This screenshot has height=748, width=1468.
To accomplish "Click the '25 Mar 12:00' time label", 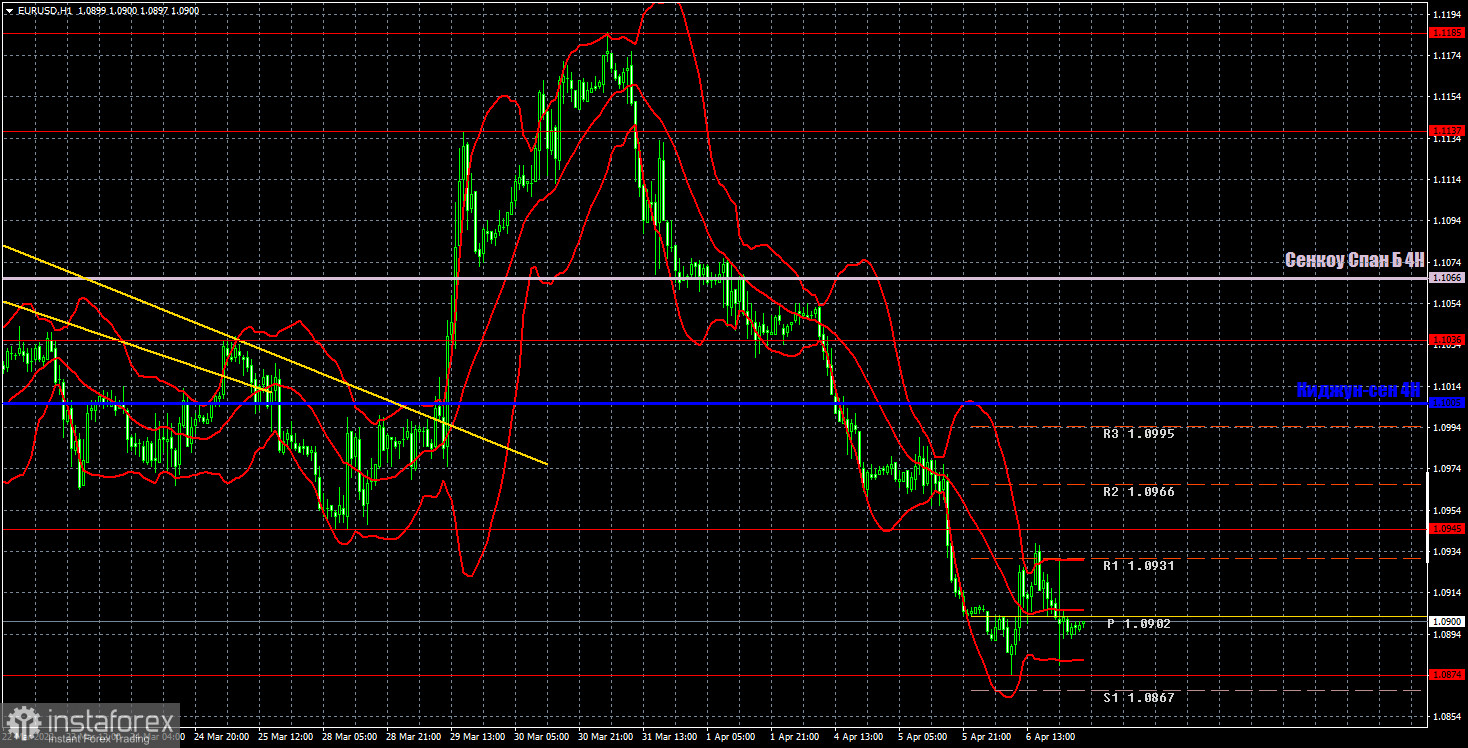I will [285, 736].
